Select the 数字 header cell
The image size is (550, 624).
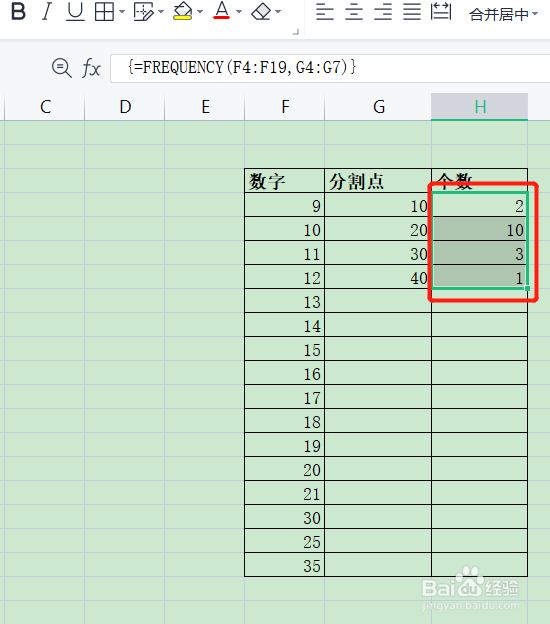(285, 181)
